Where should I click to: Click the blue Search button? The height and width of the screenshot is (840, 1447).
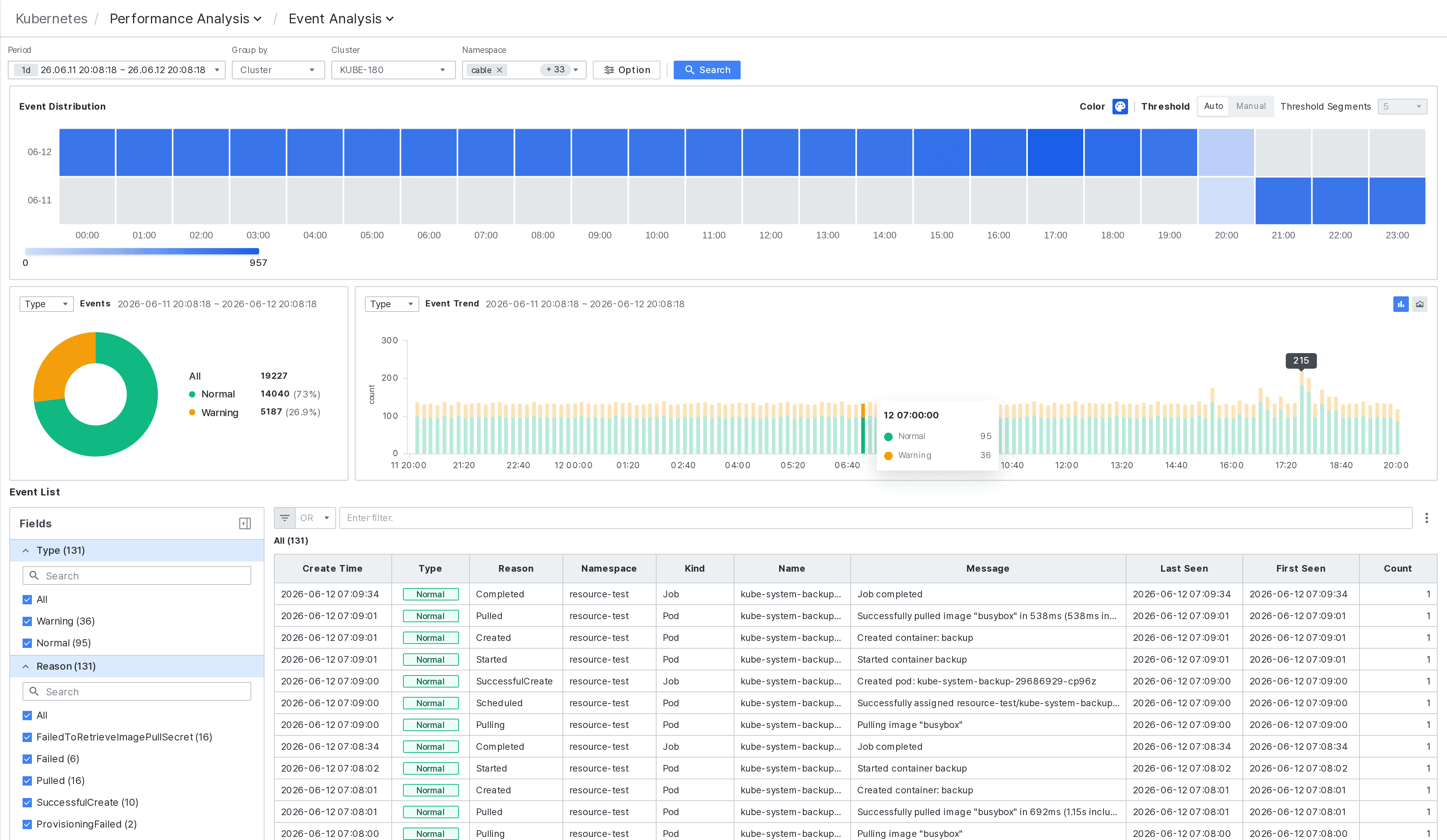(706, 70)
